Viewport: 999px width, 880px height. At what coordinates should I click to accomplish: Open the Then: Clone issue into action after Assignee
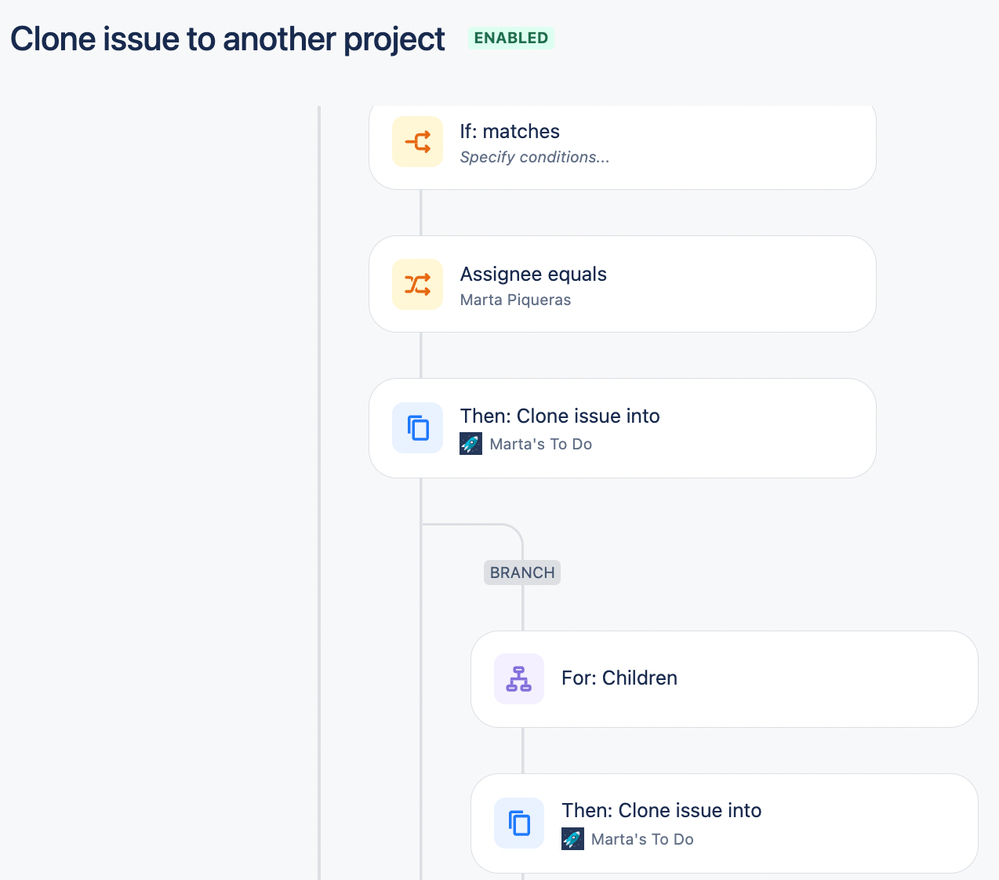pos(622,428)
